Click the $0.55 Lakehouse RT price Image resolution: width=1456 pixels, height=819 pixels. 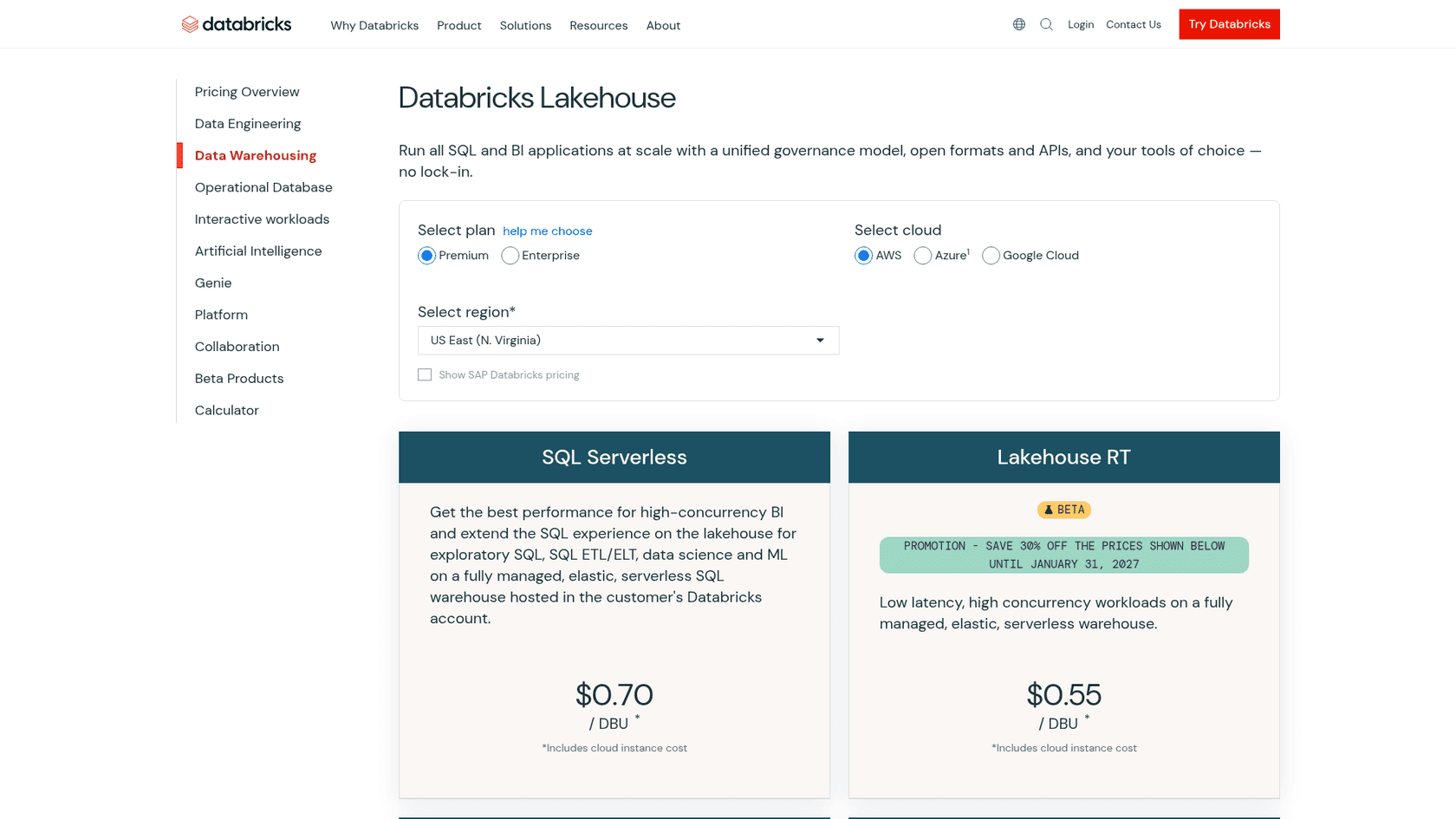click(x=1064, y=695)
